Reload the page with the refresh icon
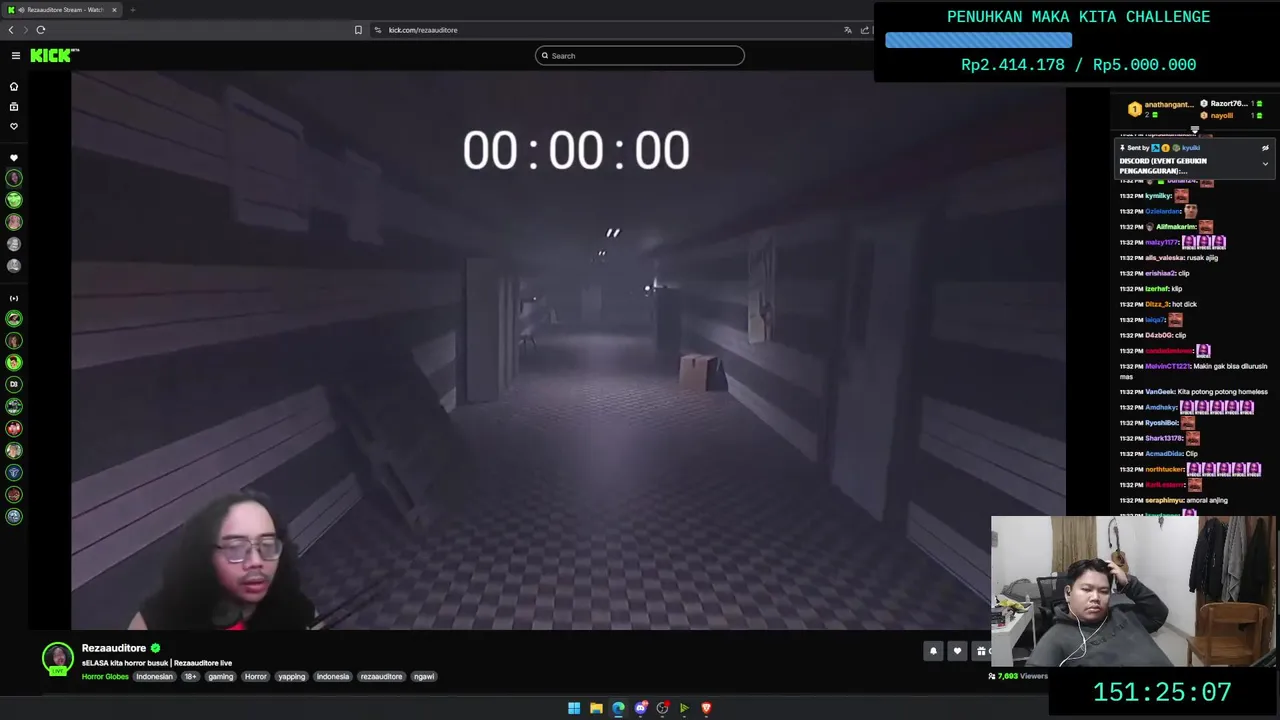The image size is (1280, 720). coord(41,30)
